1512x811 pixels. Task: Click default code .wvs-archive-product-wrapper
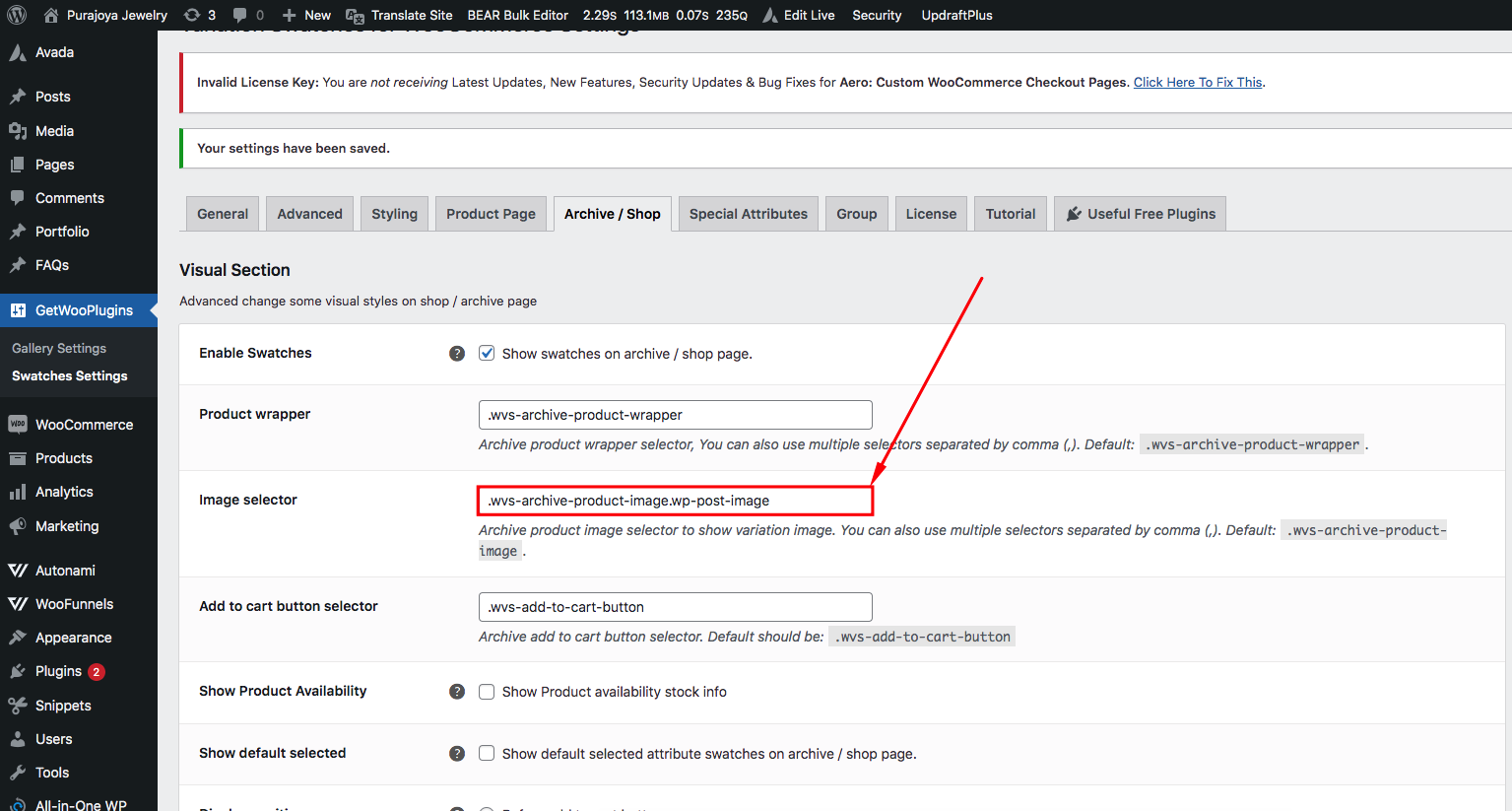pos(1252,444)
